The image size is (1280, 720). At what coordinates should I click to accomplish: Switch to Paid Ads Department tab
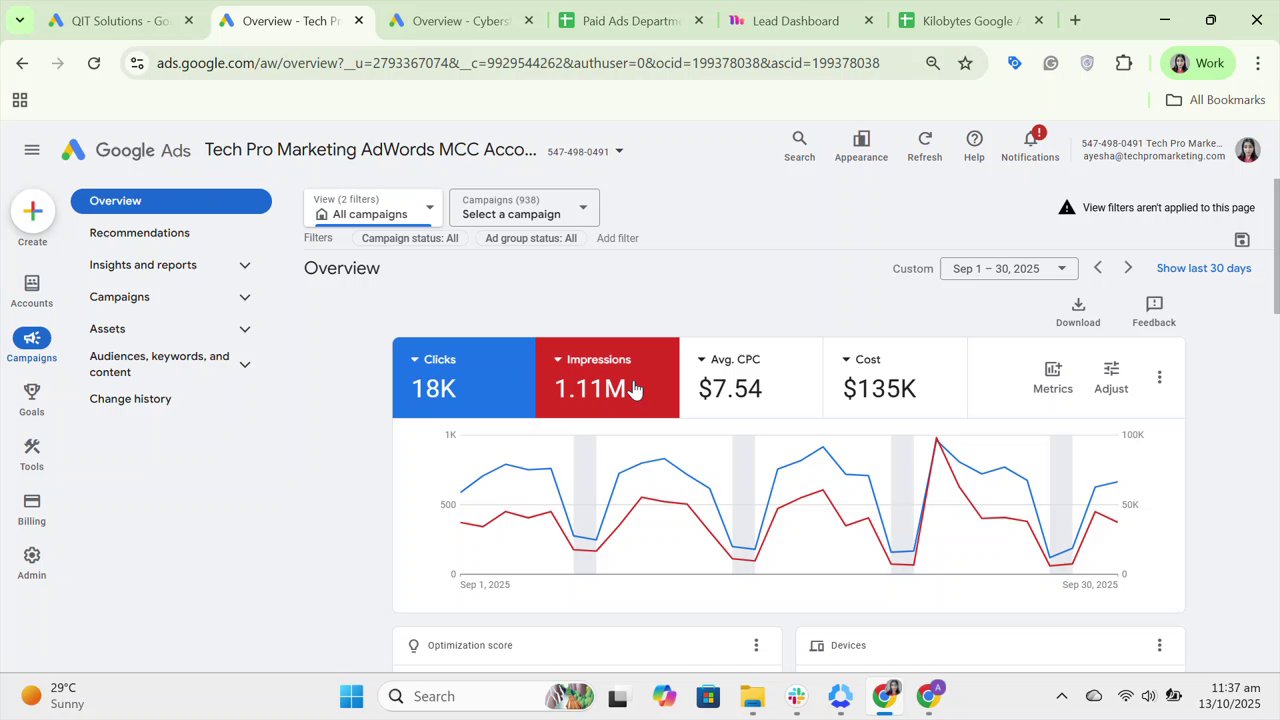click(633, 20)
